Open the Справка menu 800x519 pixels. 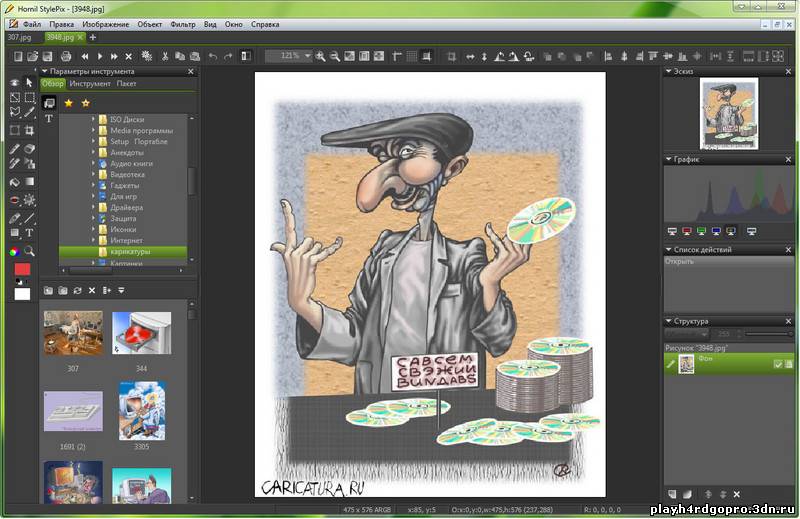click(265, 24)
